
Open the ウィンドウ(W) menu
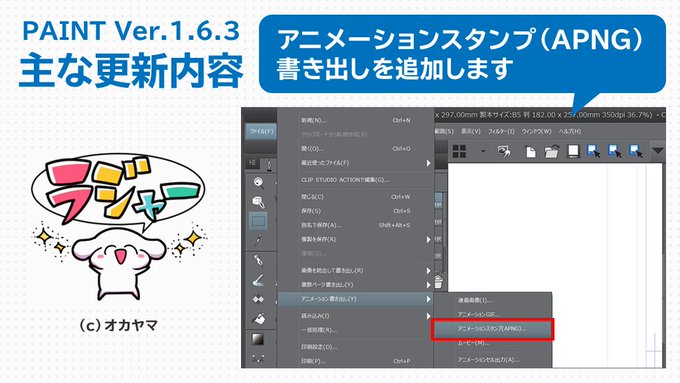[x=536, y=131]
